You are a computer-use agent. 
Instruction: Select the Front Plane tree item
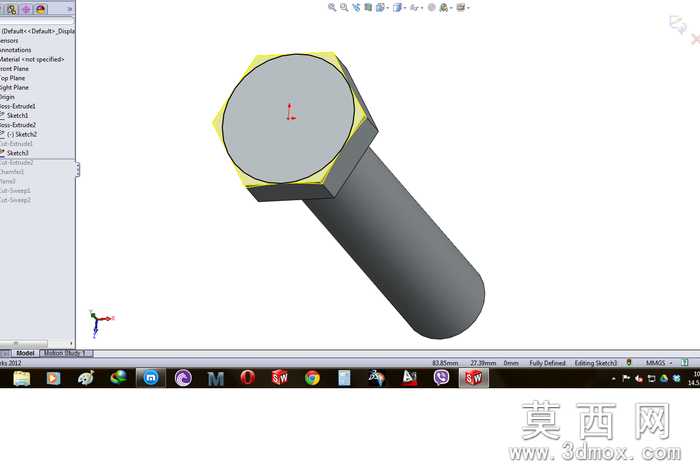pos(14,69)
